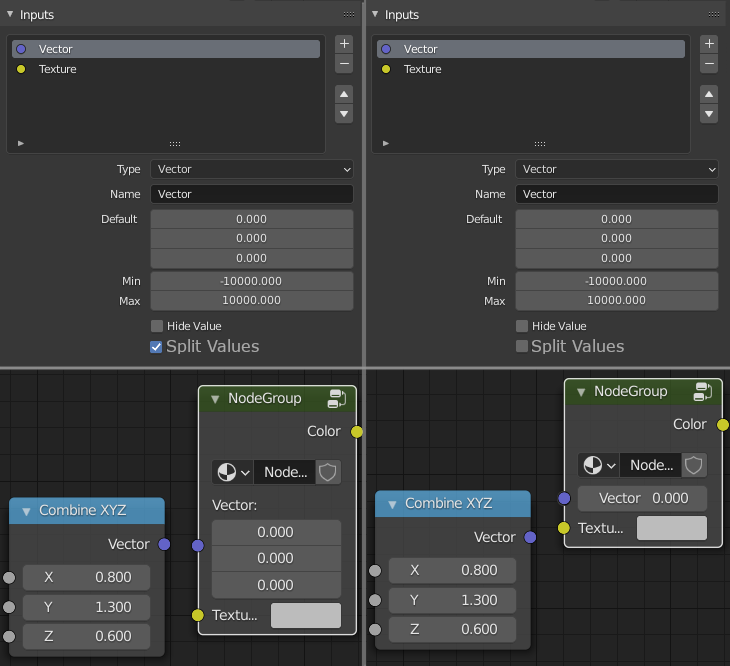This screenshot has height=666, width=730.
Task: Enable Split Values checkbox in right panel
Action: [522, 346]
